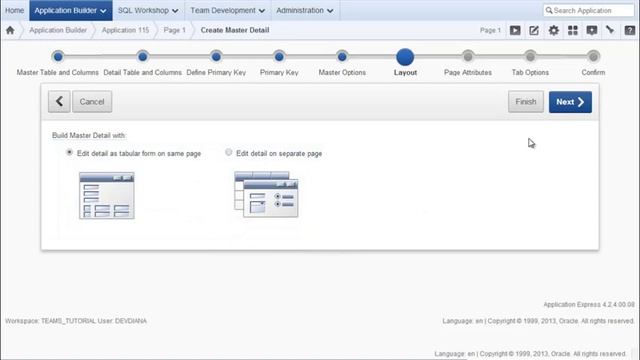Screen dimensions: 640x360
Task: Open the gear settings icon
Action: pyautogui.click(x=553, y=30)
